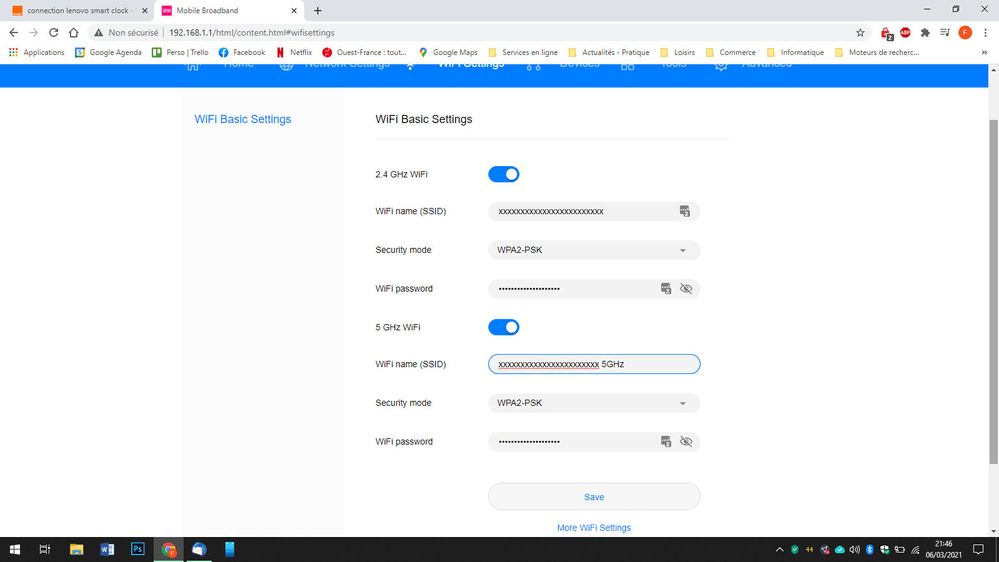The image size is (999, 562).
Task: Show the 2.4 GHz WiFi password
Action: (686, 289)
